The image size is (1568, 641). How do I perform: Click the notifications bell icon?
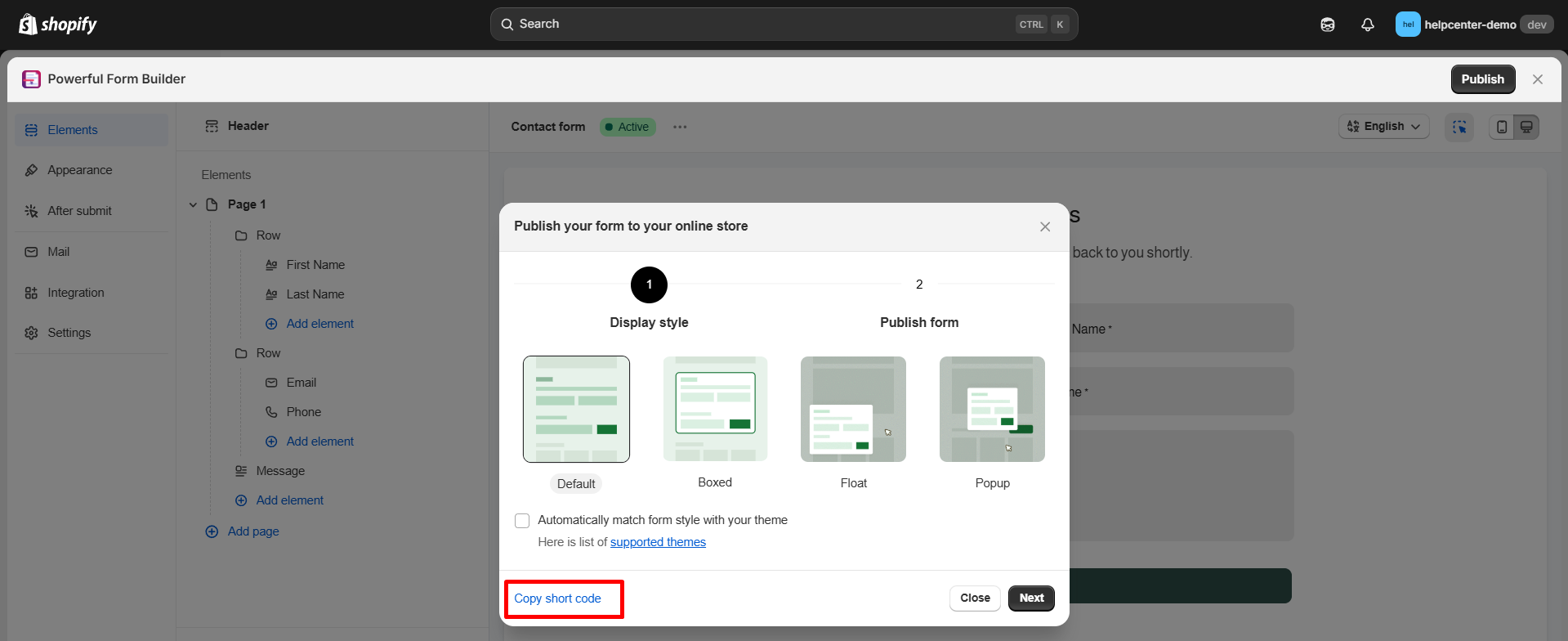click(1367, 25)
